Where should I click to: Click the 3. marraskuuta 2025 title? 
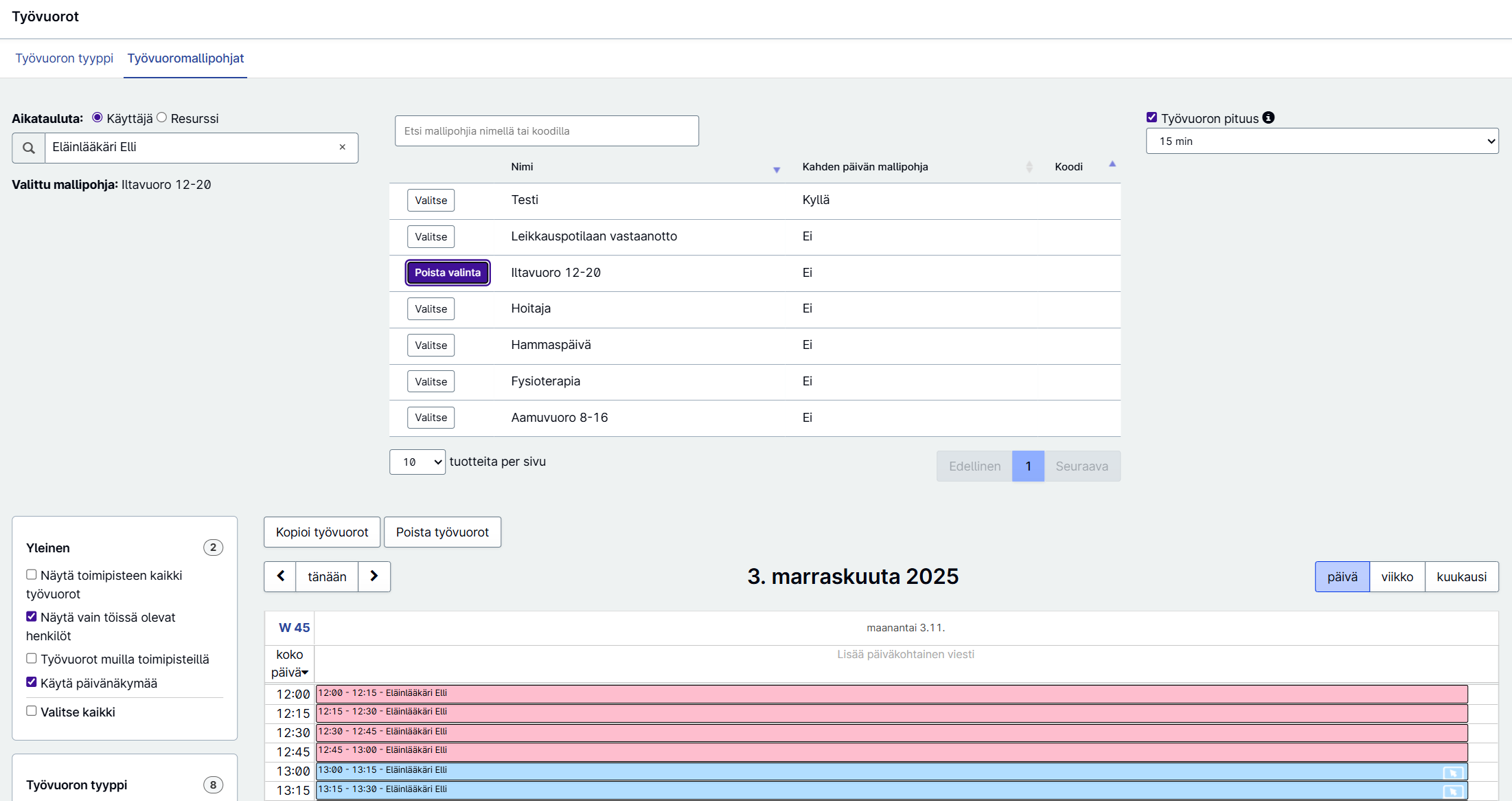tap(853, 576)
